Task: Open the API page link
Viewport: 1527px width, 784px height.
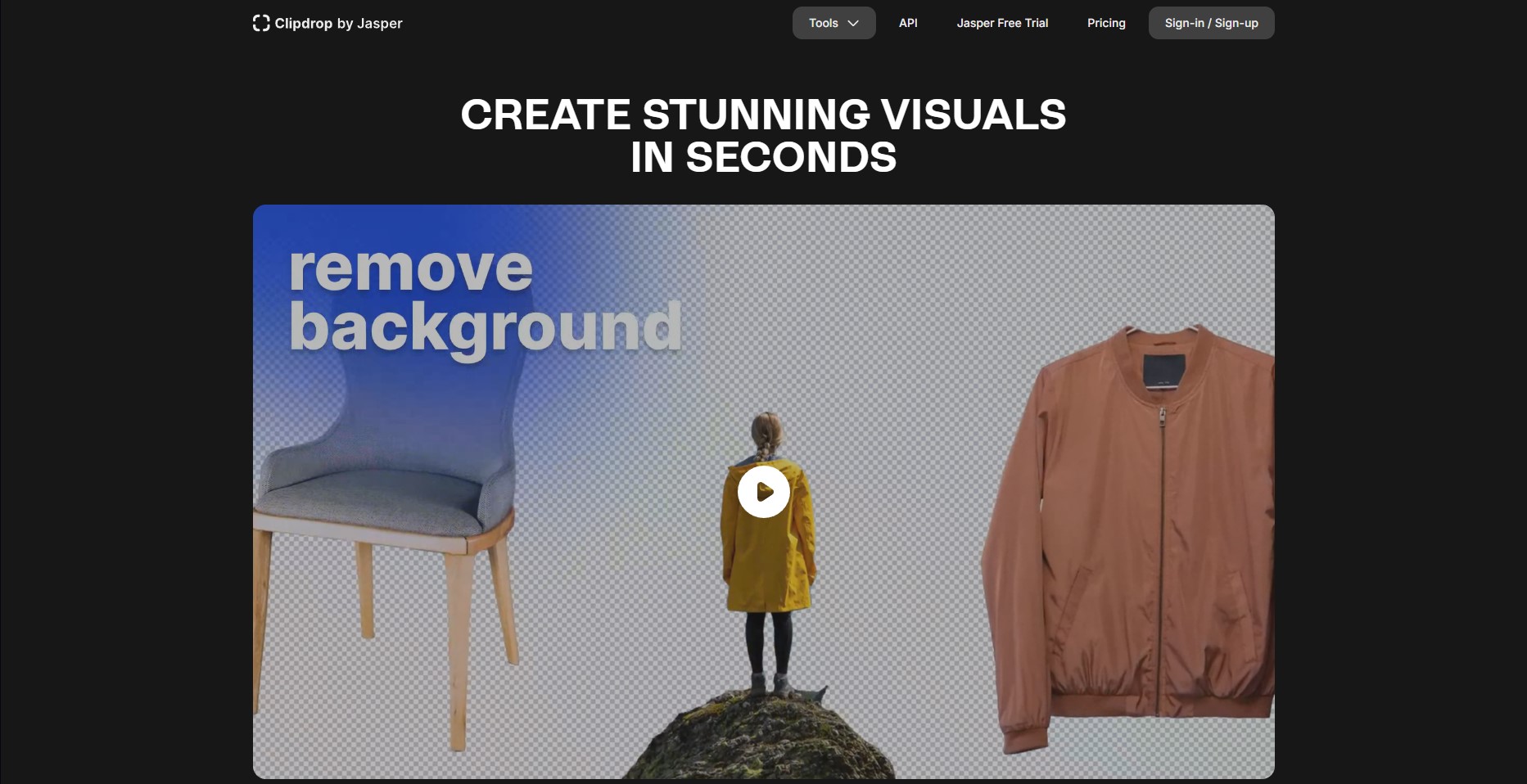Action: tap(908, 23)
